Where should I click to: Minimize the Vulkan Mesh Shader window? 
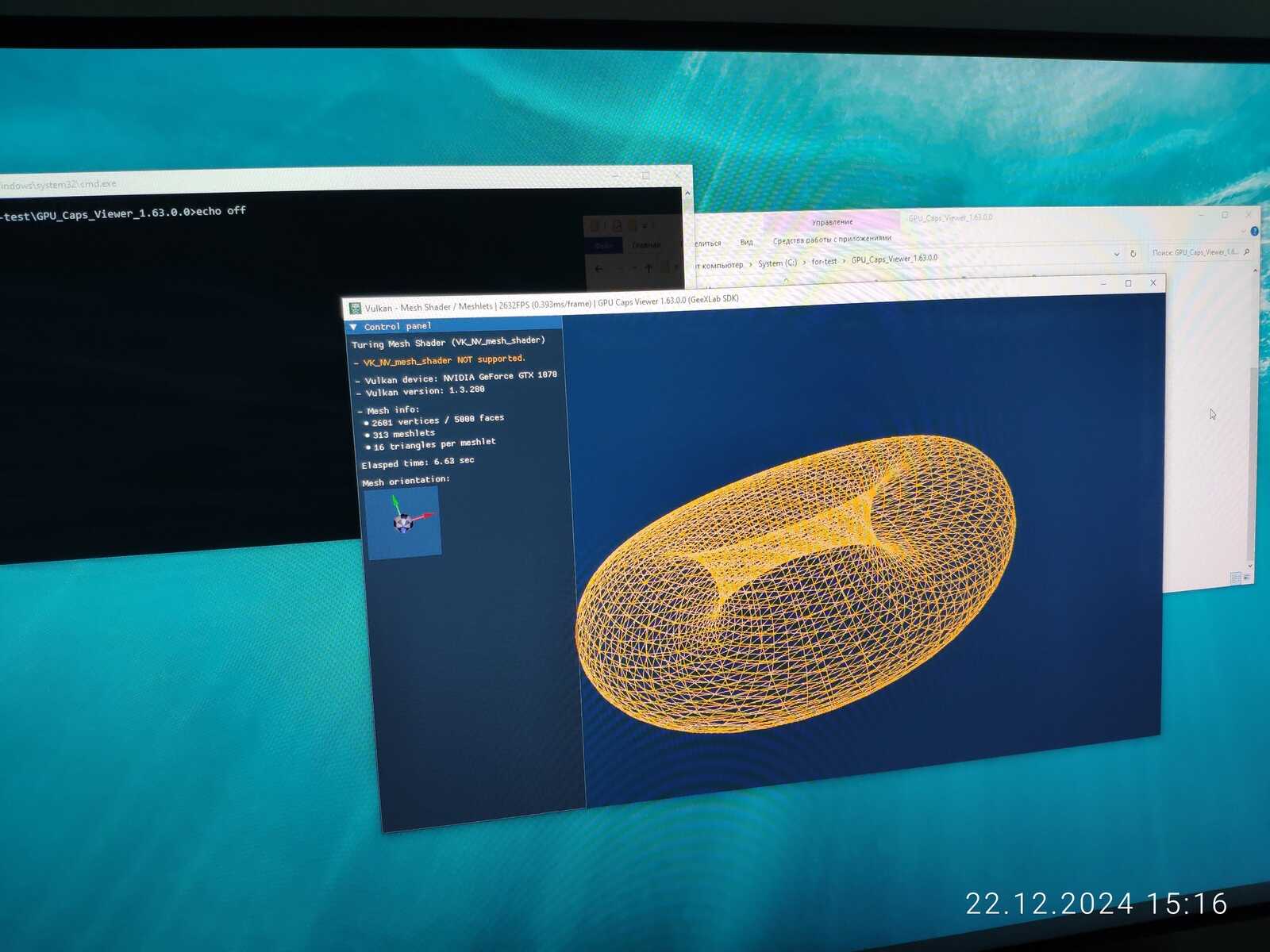tap(1103, 284)
